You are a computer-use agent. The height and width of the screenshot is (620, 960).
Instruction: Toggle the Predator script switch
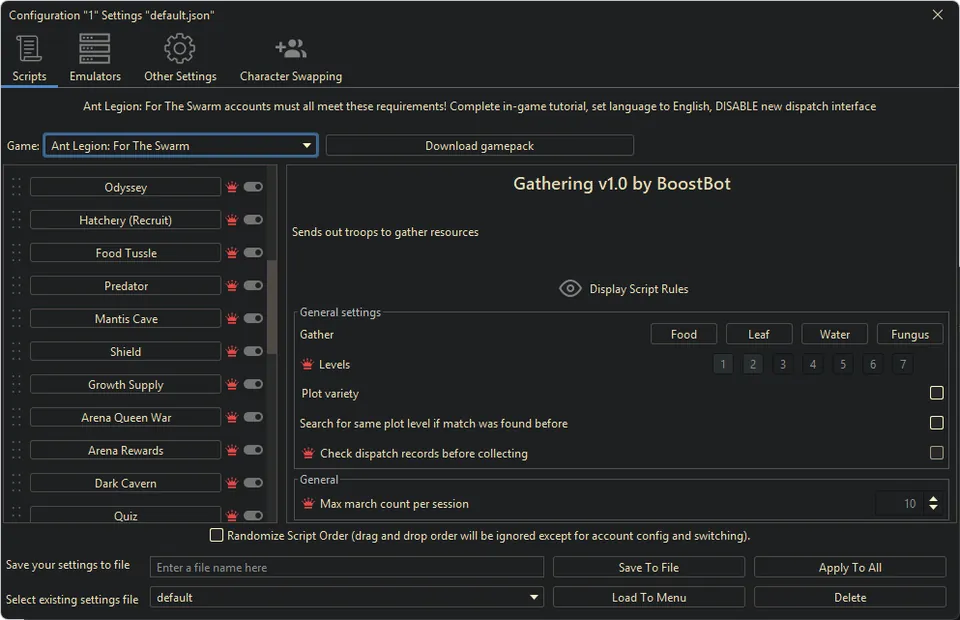click(x=253, y=286)
